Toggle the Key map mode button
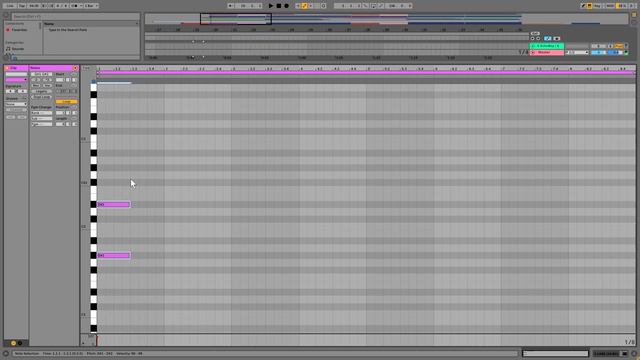This screenshot has height=360, width=640. [x=598, y=6]
